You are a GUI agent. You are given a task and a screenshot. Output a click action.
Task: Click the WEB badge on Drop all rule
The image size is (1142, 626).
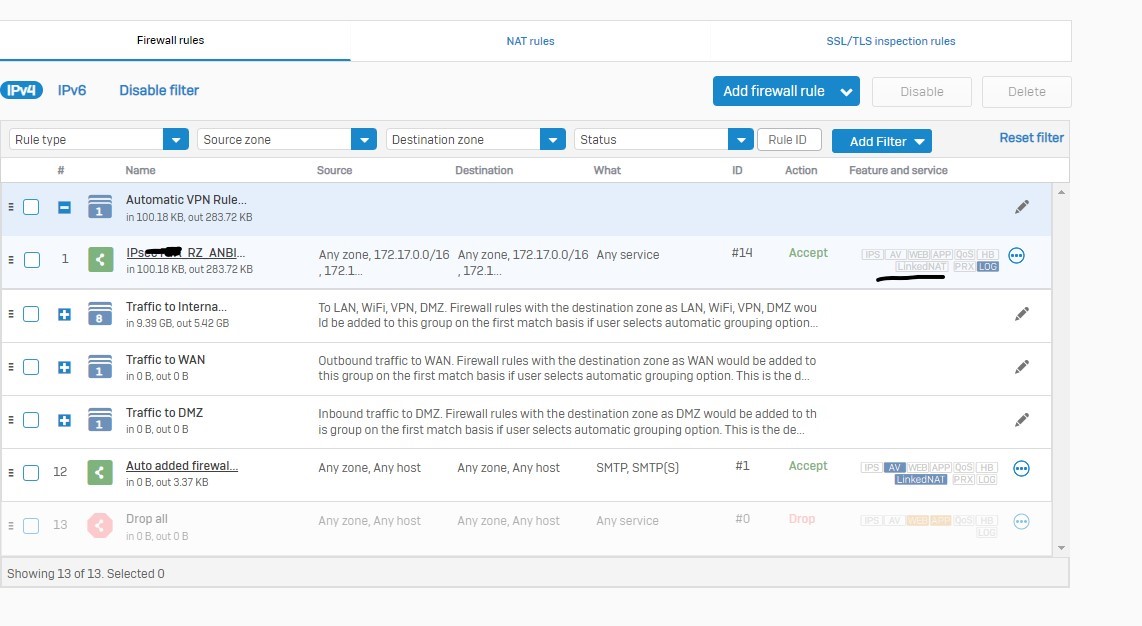click(x=918, y=520)
